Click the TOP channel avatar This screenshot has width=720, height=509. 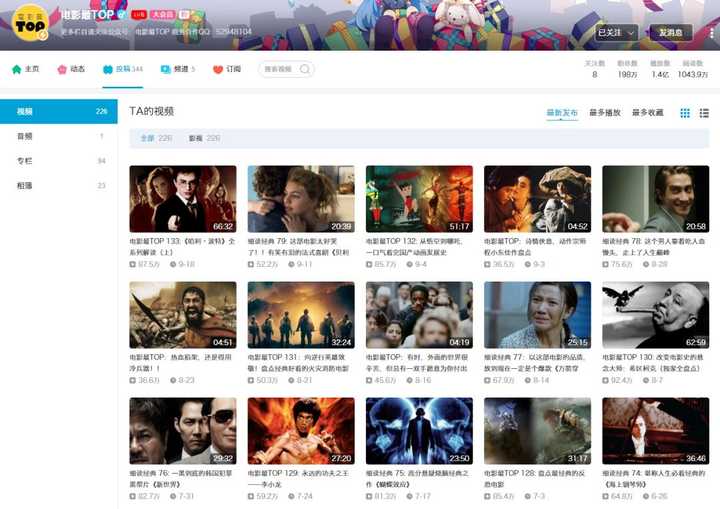tap(29, 24)
